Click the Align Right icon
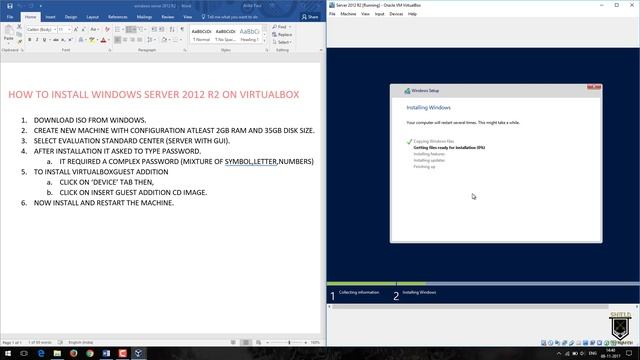 [x=132, y=40]
